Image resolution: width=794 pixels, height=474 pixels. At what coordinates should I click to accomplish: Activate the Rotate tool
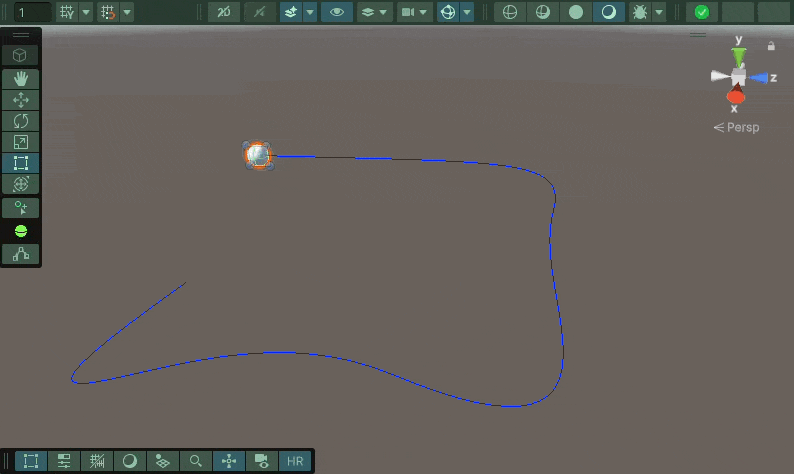coord(20,121)
